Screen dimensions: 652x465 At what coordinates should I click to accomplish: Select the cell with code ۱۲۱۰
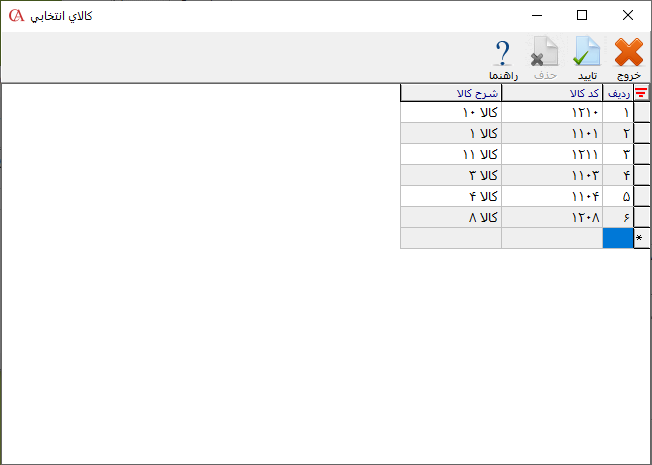pos(552,113)
